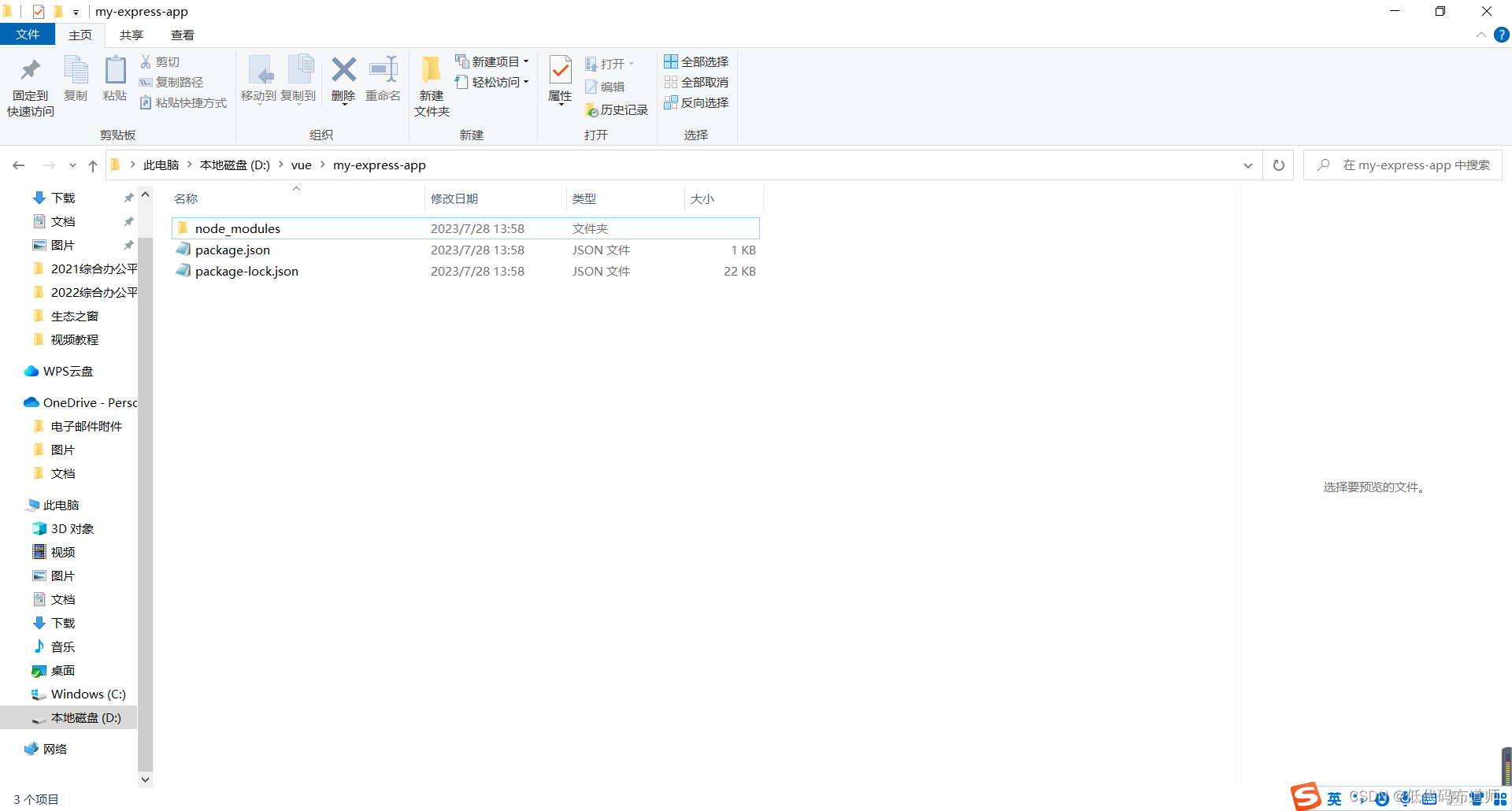
Task: Click the blue Help question mark icon
Action: pos(1502,35)
